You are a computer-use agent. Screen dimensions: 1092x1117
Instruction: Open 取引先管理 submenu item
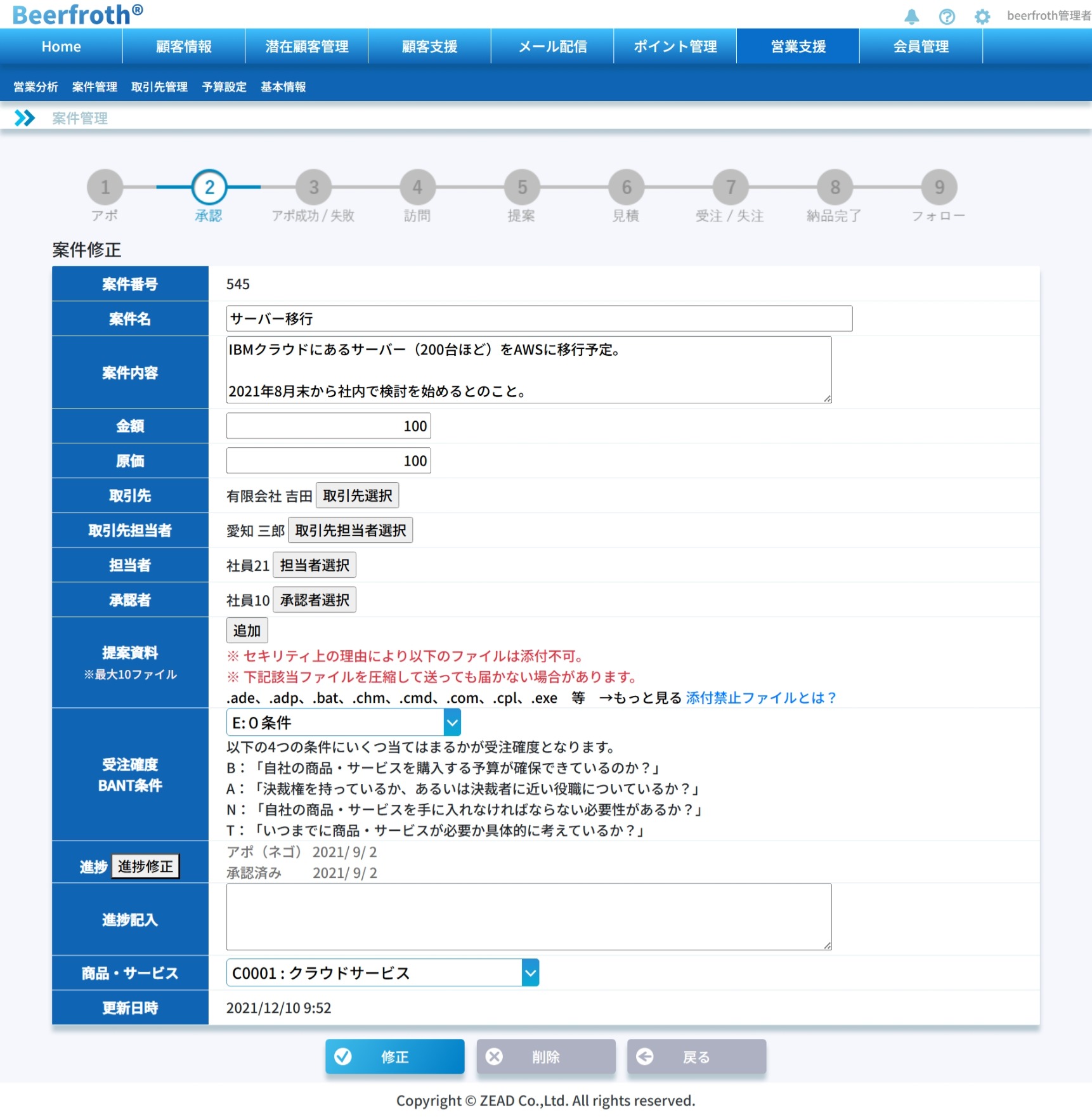159,87
